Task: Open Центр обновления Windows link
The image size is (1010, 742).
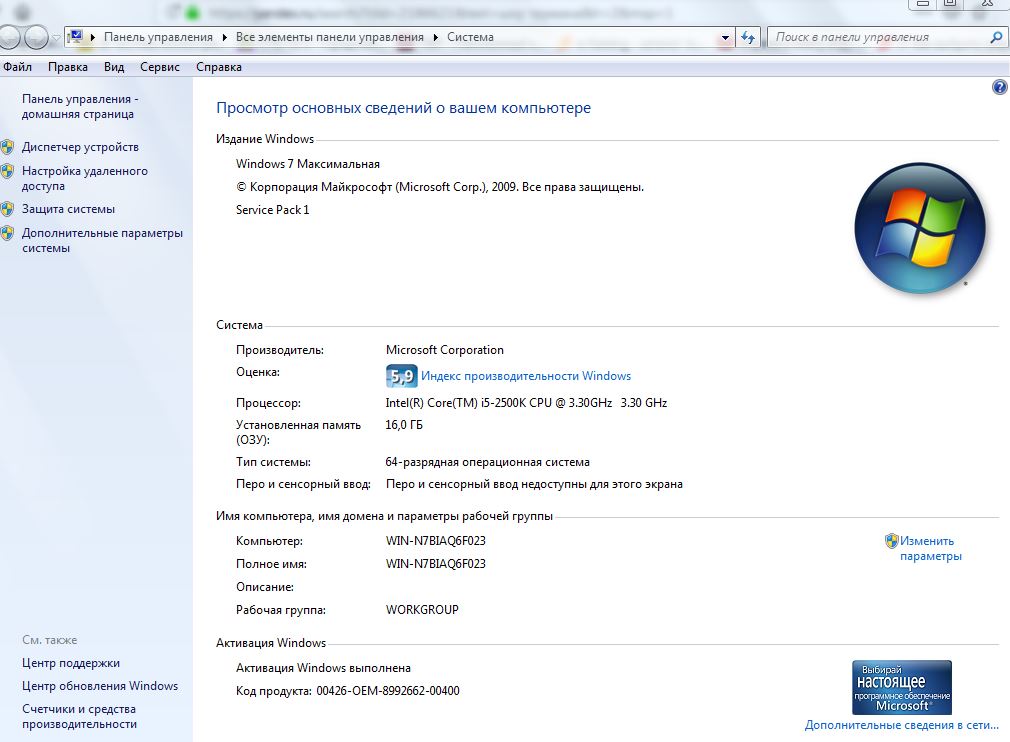Action: click(x=100, y=686)
